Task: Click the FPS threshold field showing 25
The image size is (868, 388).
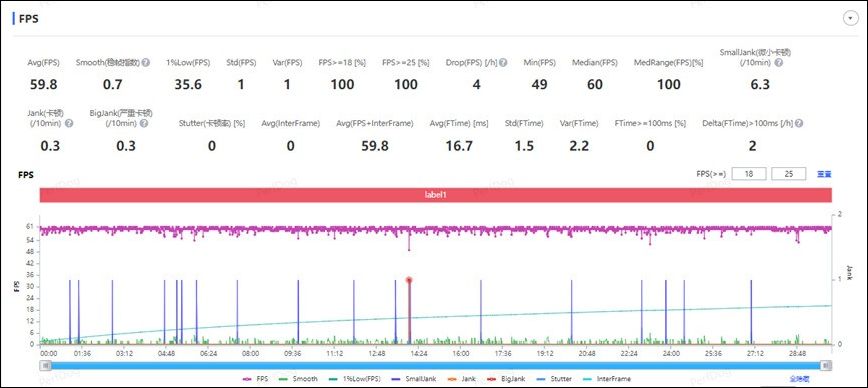Action: 788,174
